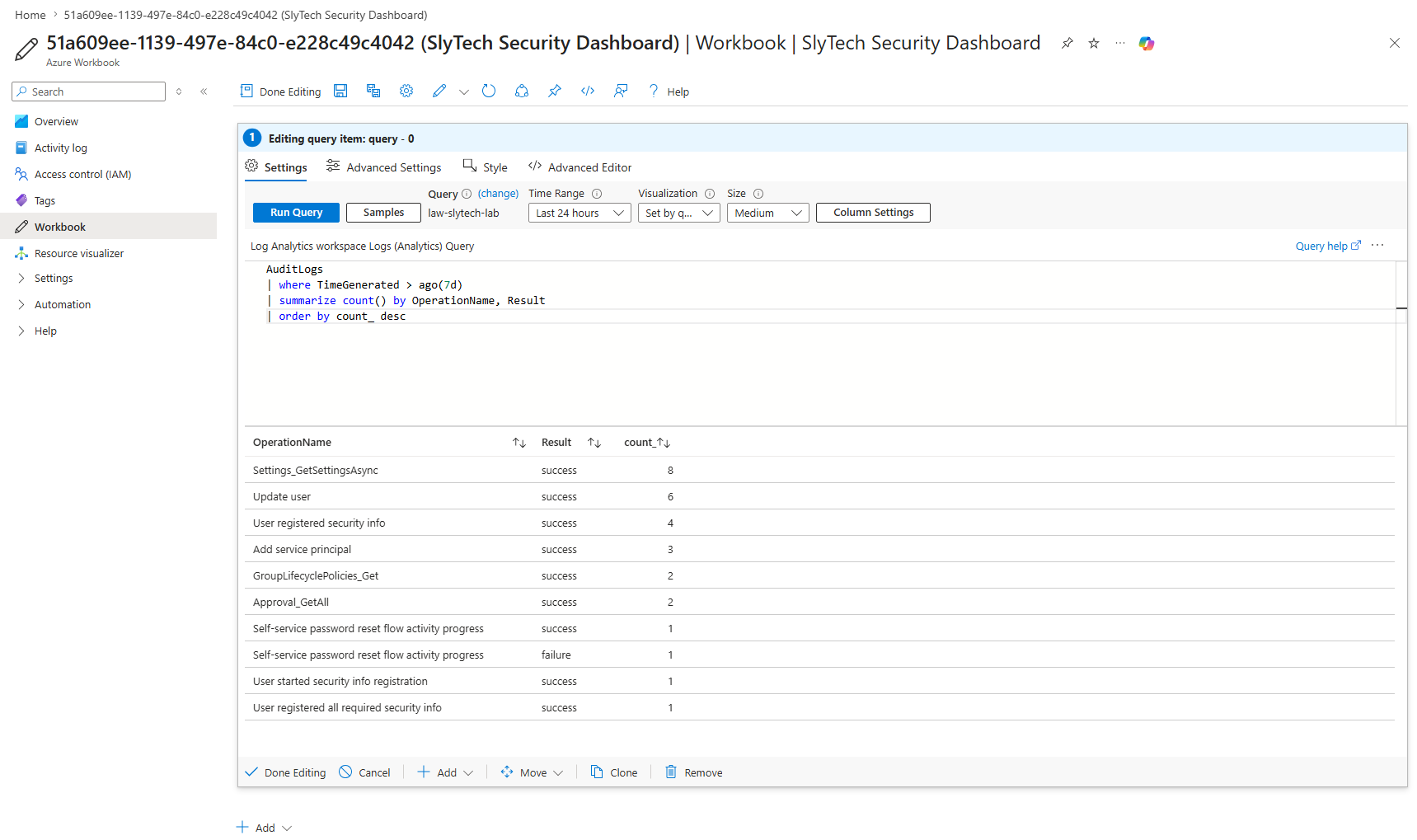Click Done Editing at panel bottom
Screen dimensions: 1417x840
click(x=285, y=772)
